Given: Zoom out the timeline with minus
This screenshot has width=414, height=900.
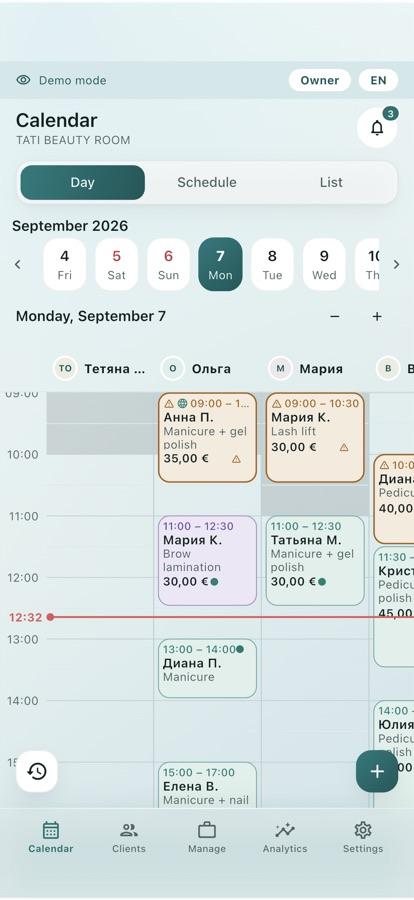Looking at the screenshot, I should (x=335, y=316).
